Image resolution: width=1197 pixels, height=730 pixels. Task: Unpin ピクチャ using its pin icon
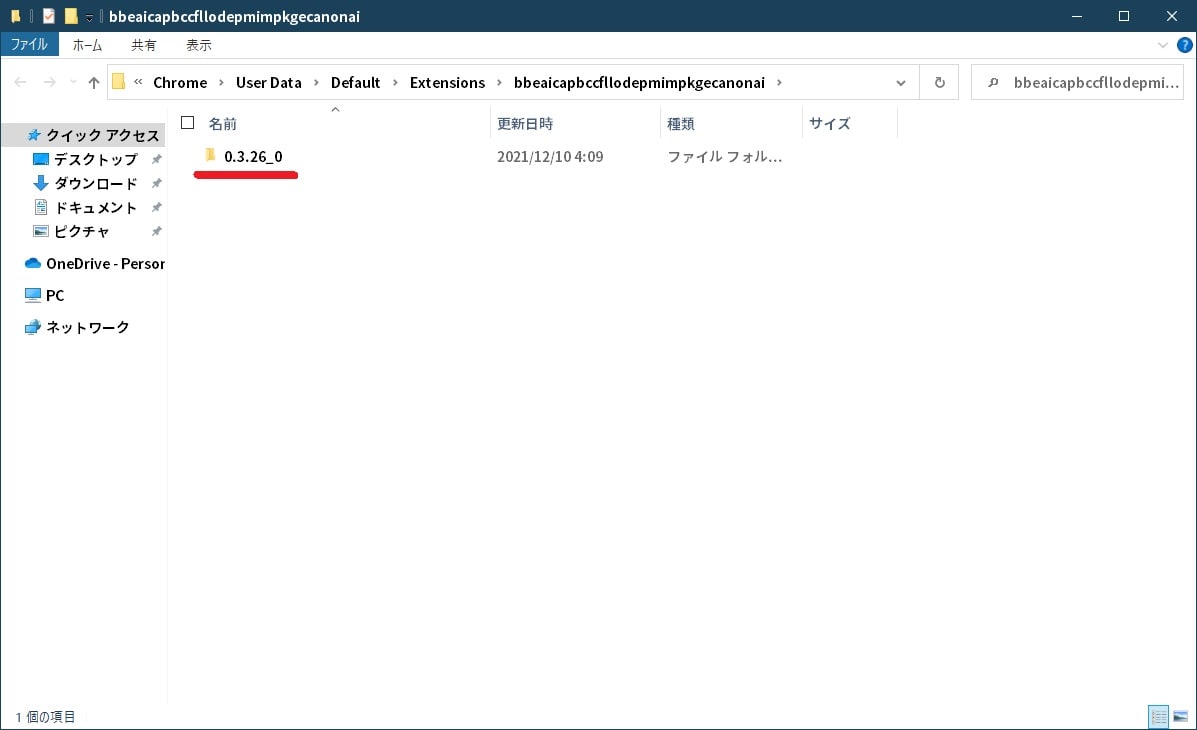point(156,231)
